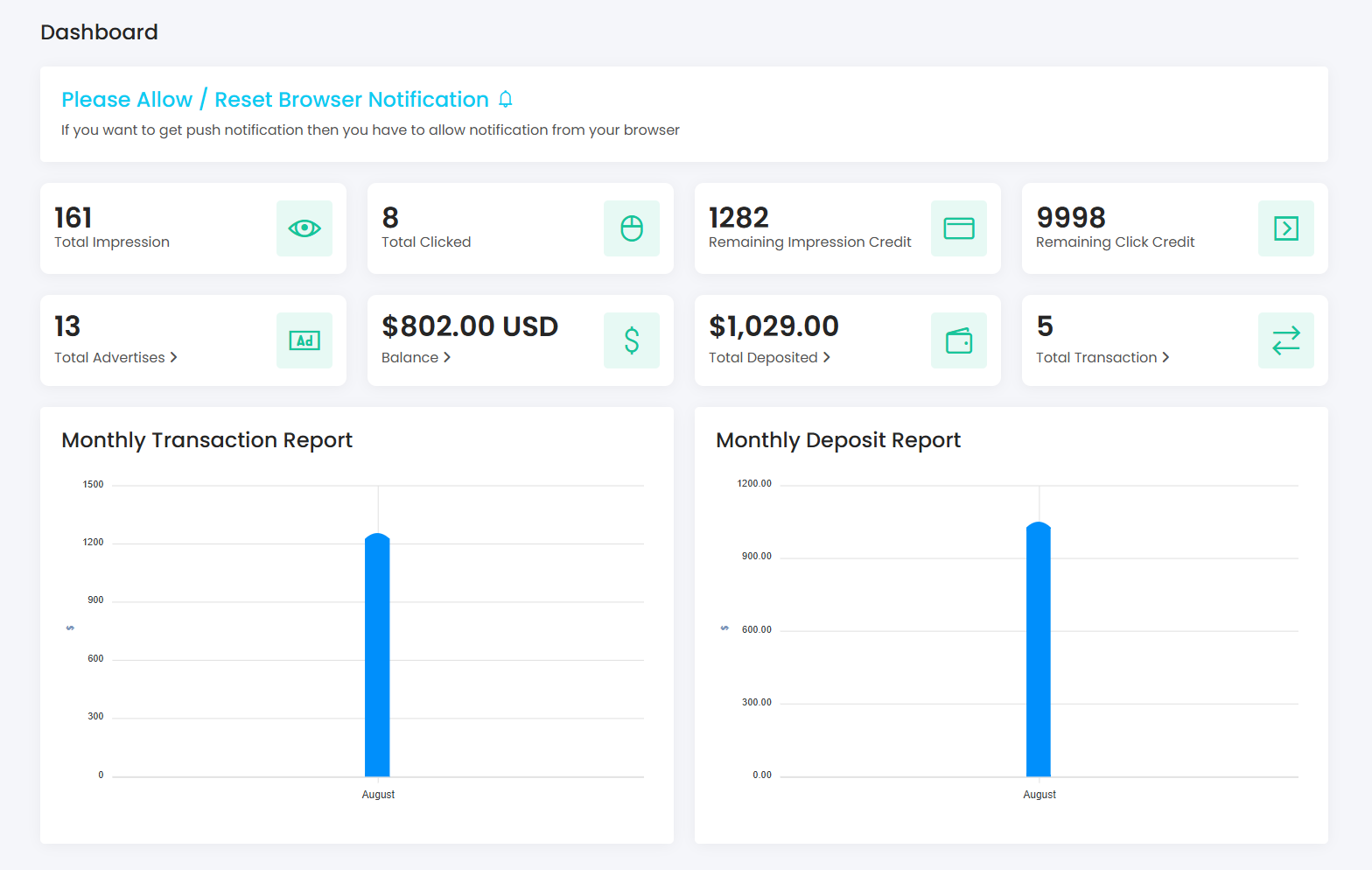Click the August bar in Monthly Deposit Report
This screenshot has height=870, width=1372.
tap(1039, 650)
